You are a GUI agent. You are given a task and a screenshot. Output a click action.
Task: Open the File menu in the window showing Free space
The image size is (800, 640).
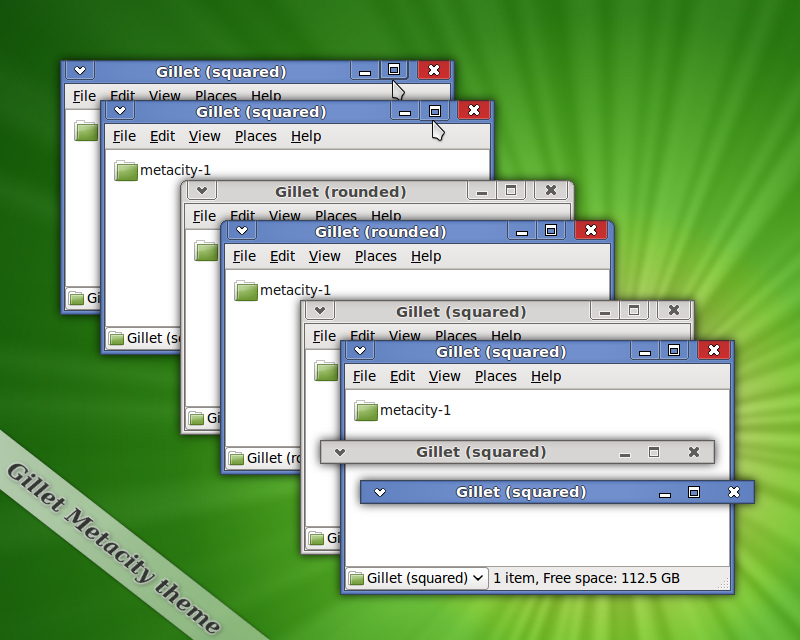(364, 376)
